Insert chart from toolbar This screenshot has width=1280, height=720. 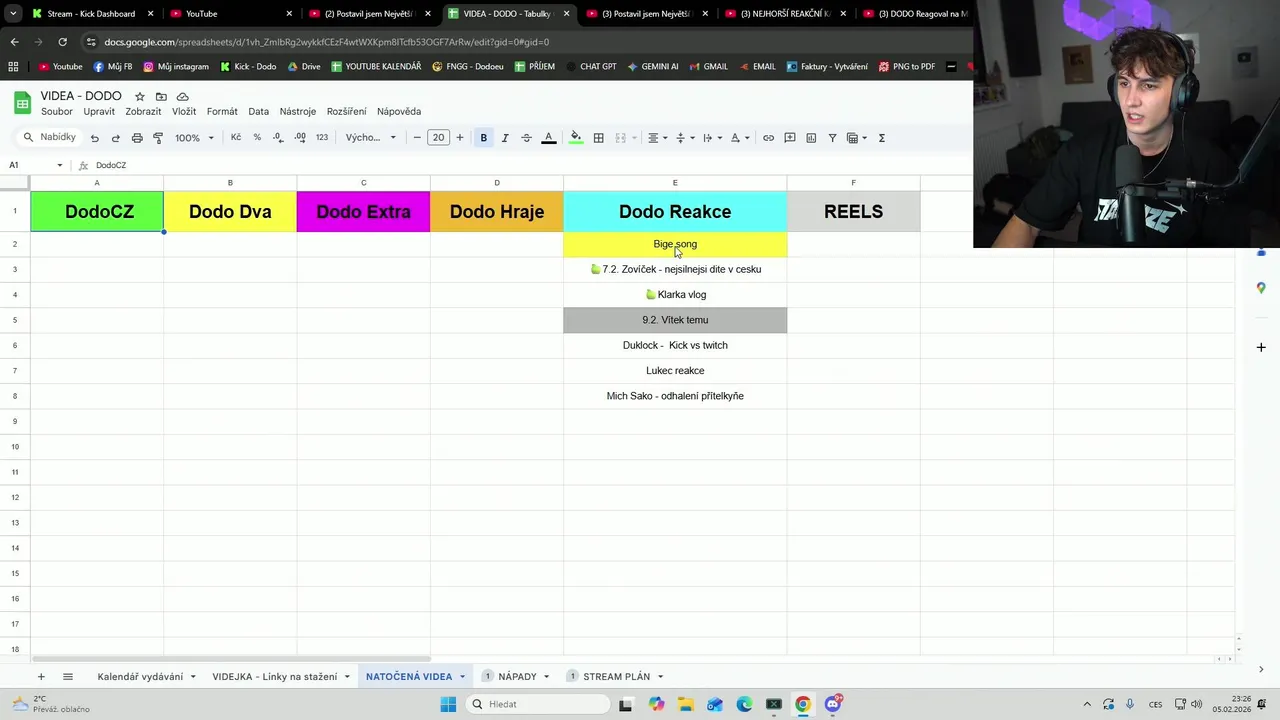(811, 138)
